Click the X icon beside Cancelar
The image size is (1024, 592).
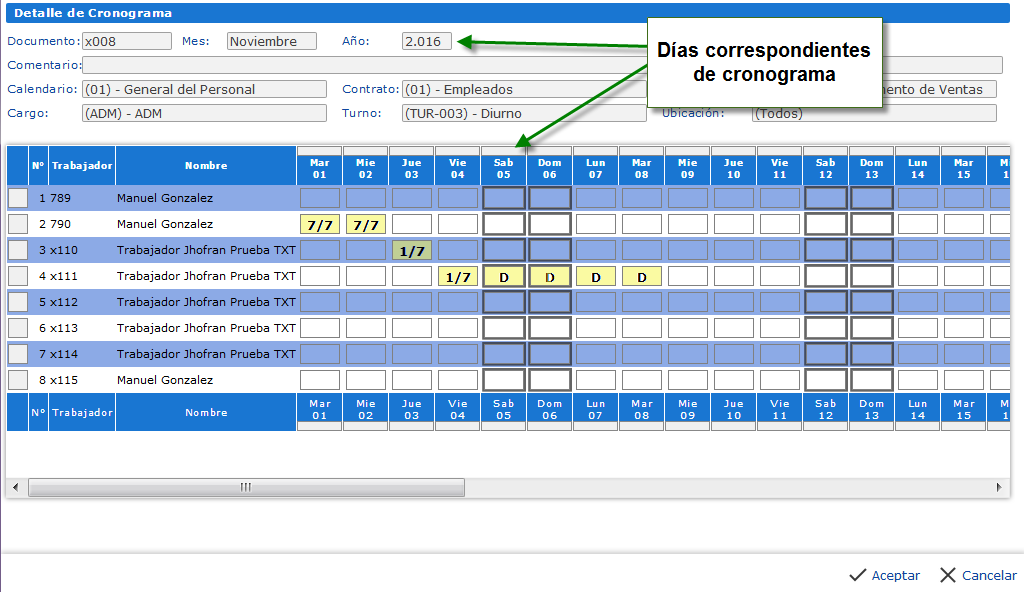(x=948, y=575)
